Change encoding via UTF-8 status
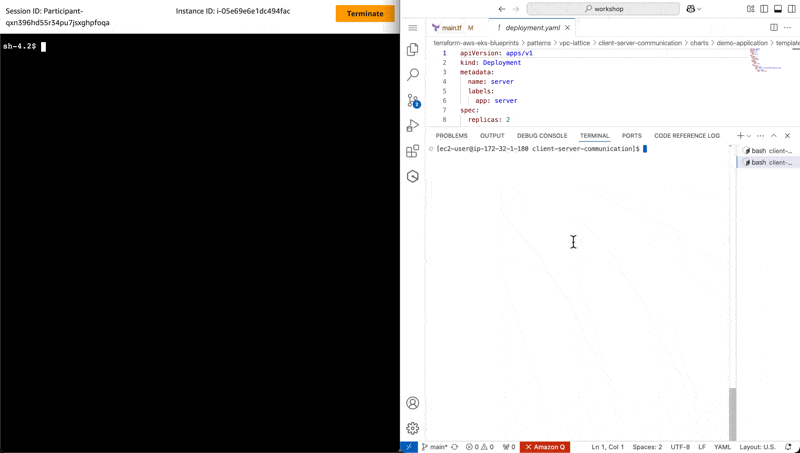 680,447
